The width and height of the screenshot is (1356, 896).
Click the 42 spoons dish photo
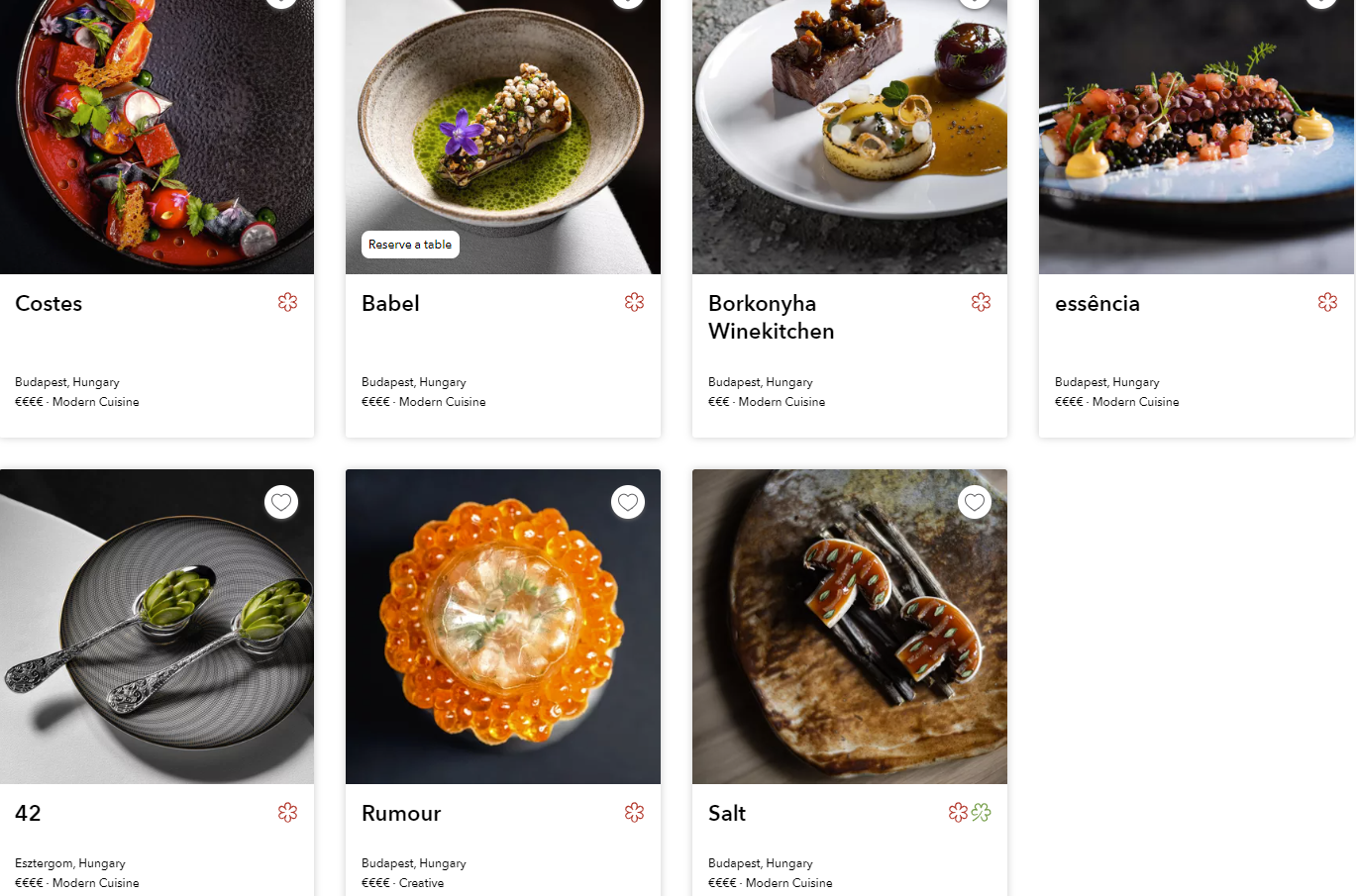(156, 627)
